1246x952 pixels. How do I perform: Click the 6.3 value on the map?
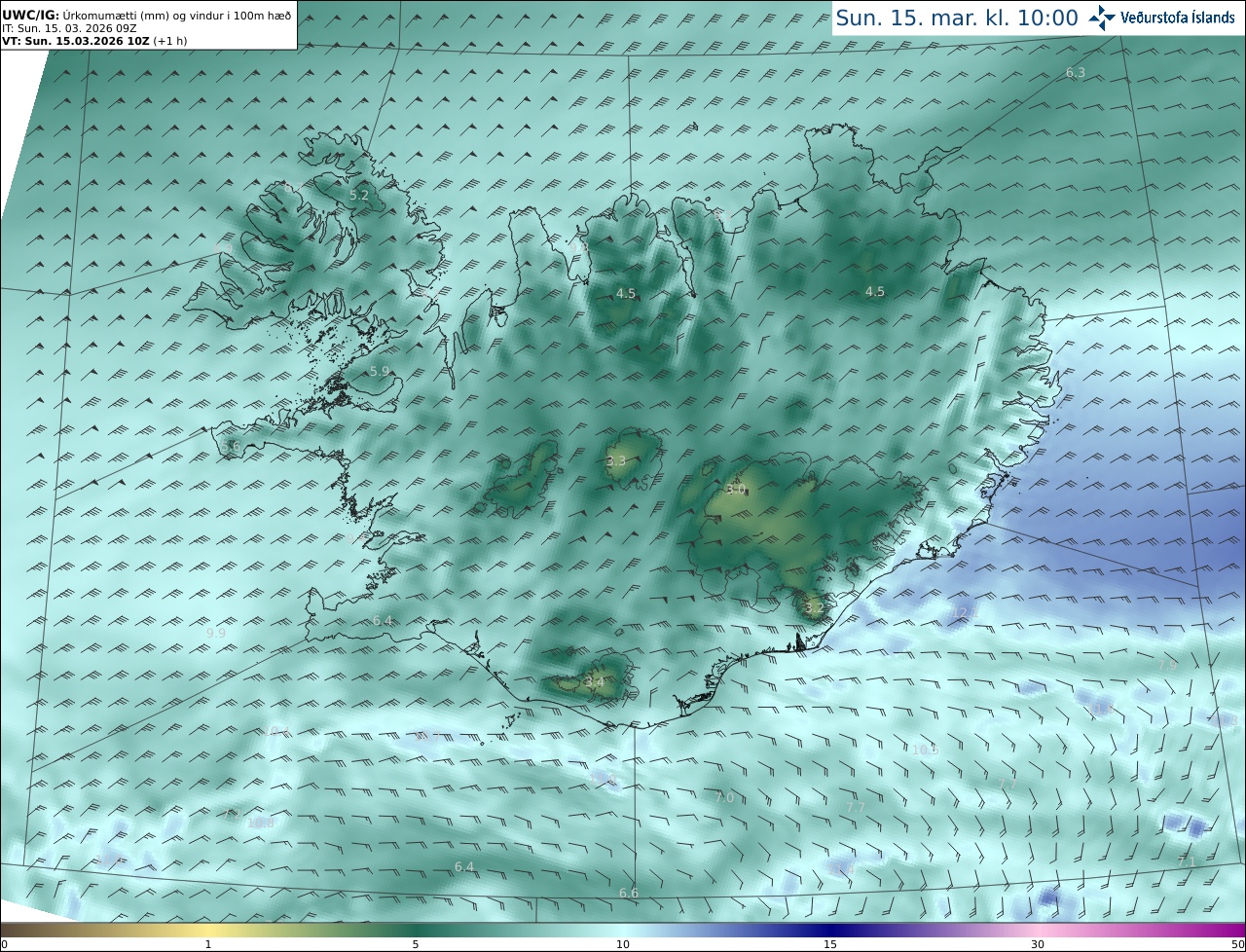[x=1075, y=73]
